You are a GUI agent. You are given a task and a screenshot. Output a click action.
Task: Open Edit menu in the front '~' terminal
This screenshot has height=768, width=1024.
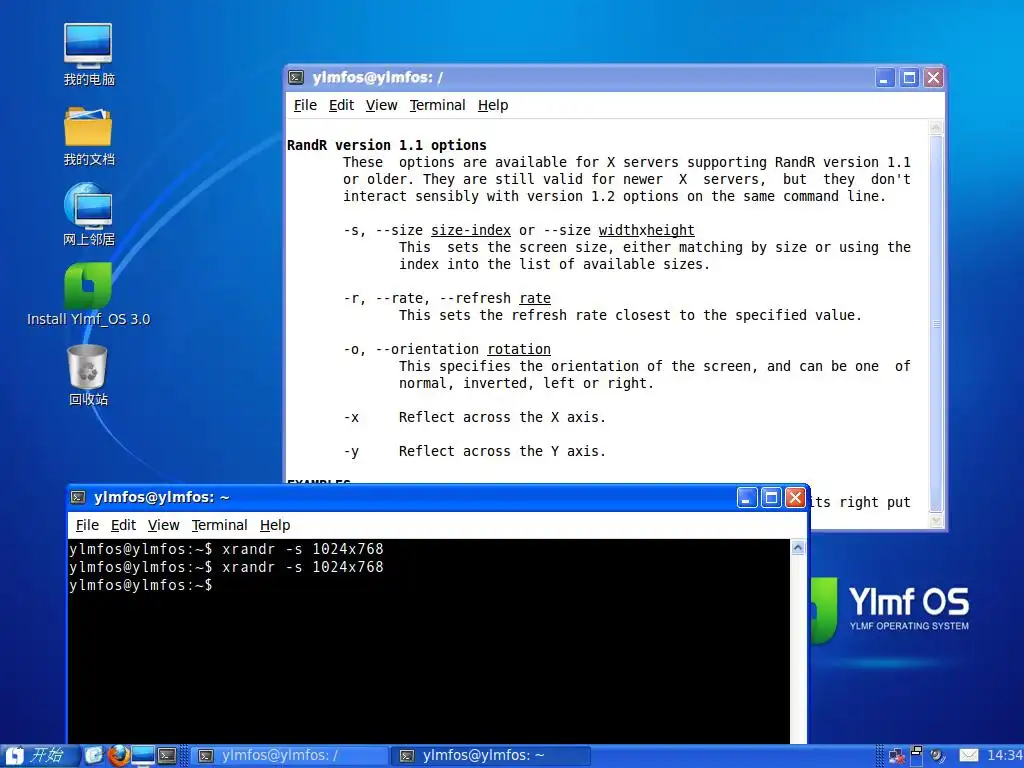tap(123, 525)
